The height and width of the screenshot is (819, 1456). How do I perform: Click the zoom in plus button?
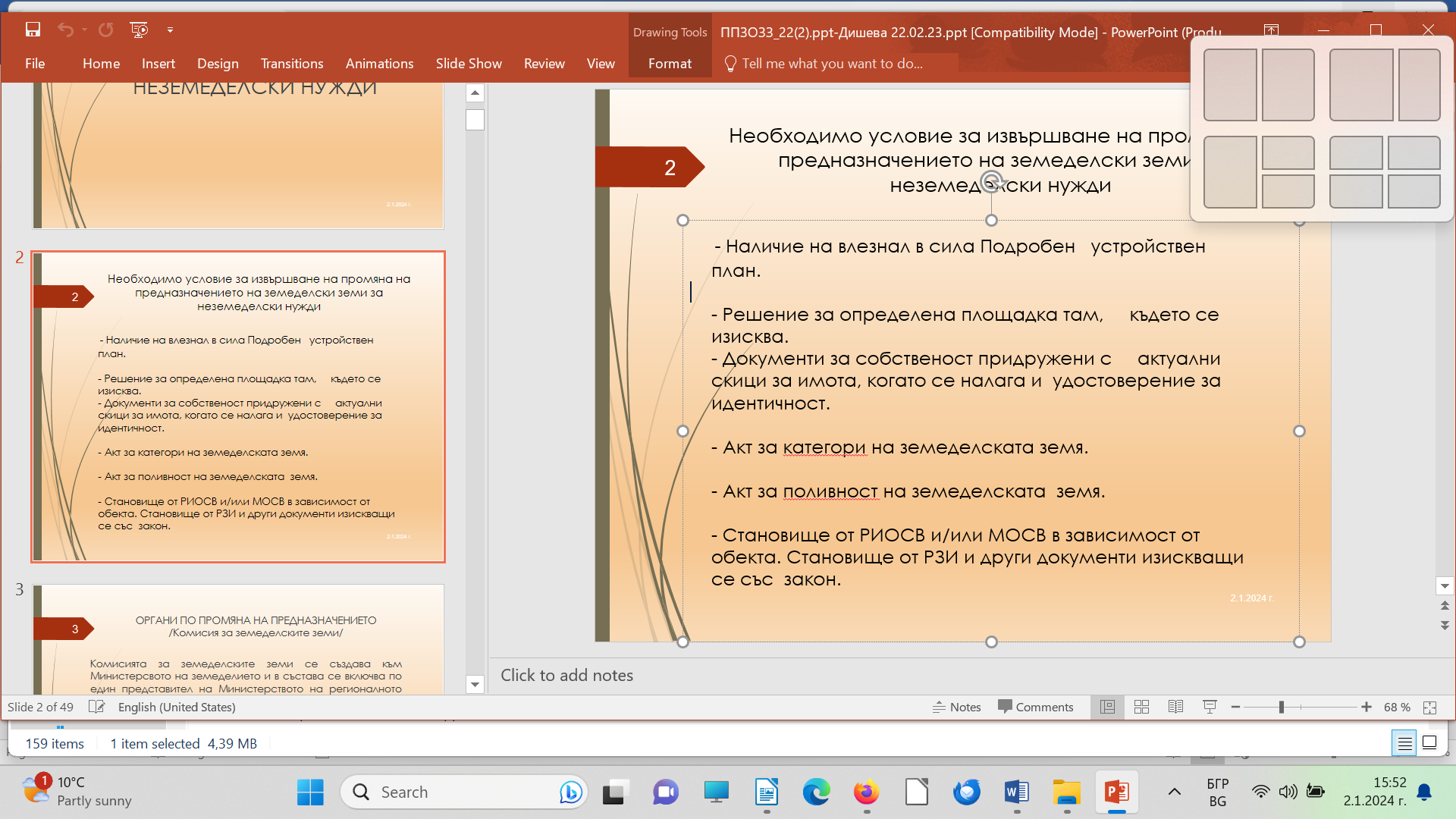pos(1366,707)
